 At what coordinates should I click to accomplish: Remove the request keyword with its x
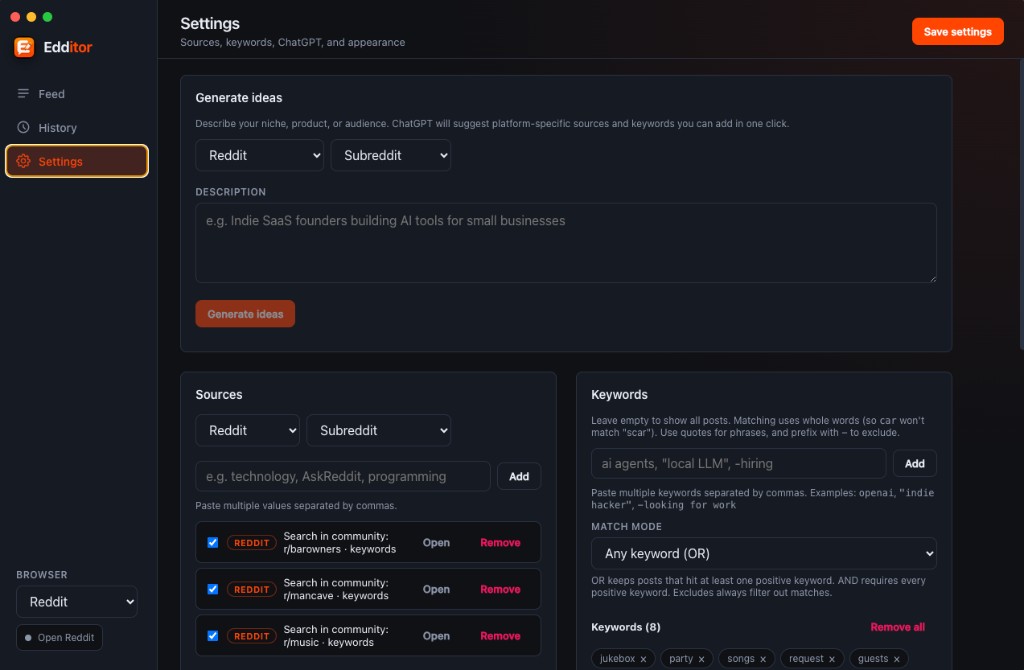[832, 659]
